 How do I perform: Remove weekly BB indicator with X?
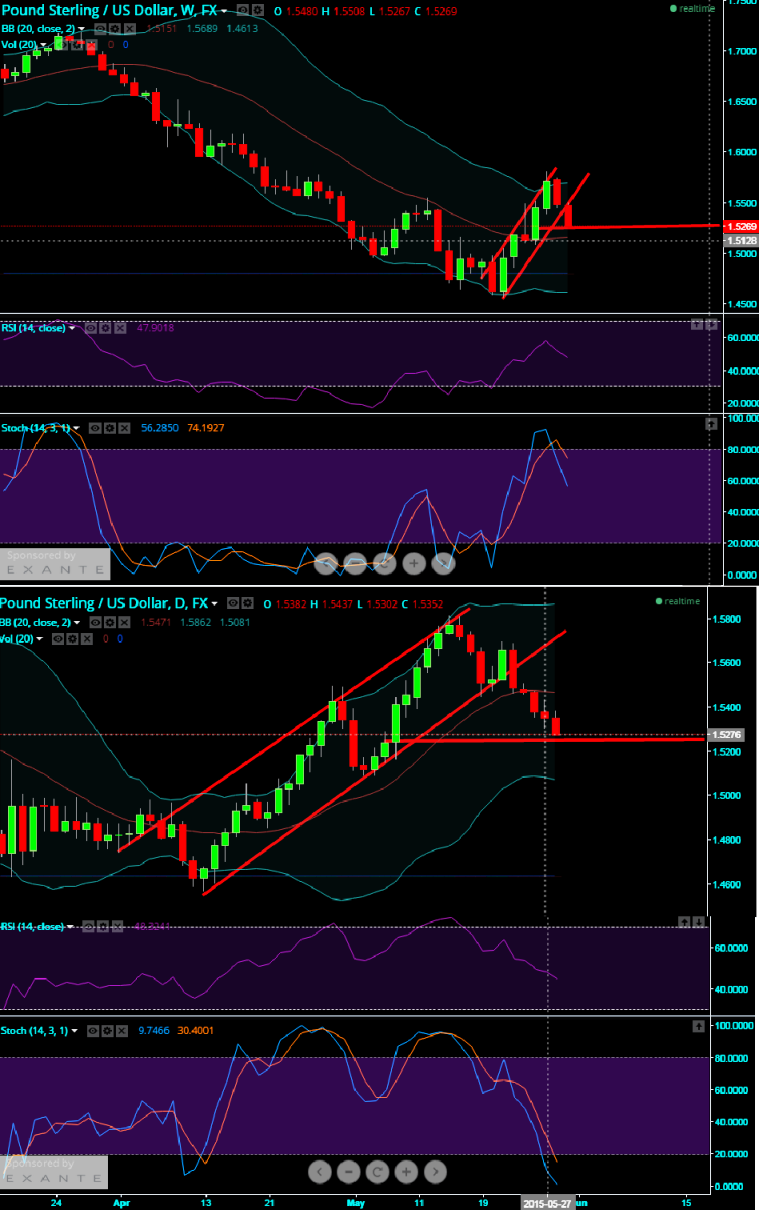130,28
